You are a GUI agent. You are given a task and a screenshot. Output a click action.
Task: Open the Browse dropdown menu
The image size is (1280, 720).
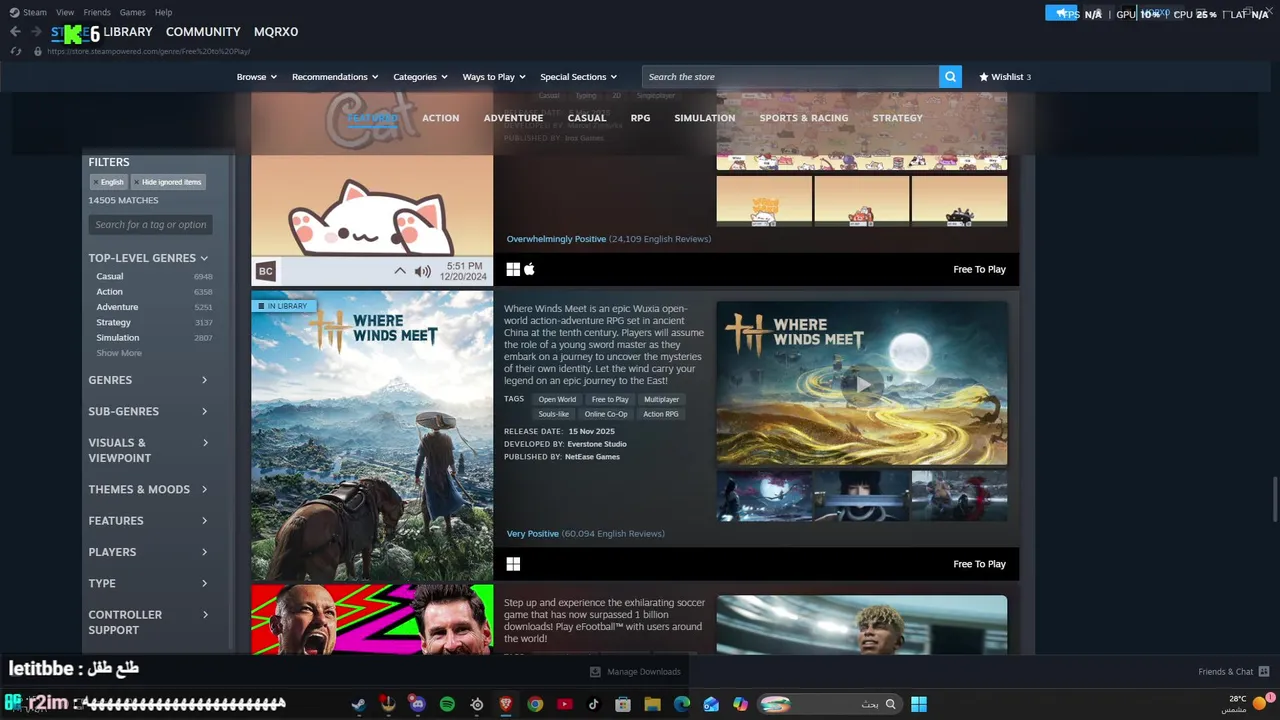pyautogui.click(x=257, y=77)
